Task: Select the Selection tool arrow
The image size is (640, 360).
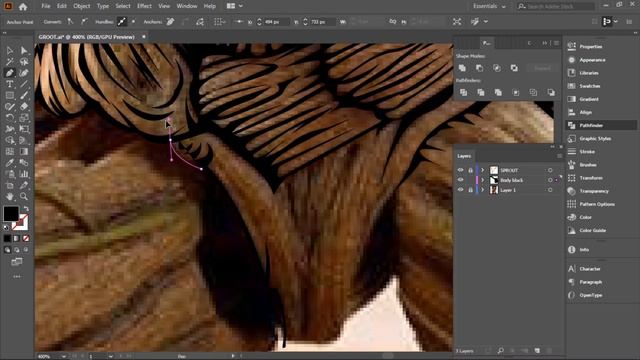Action: click(x=10, y=51)
